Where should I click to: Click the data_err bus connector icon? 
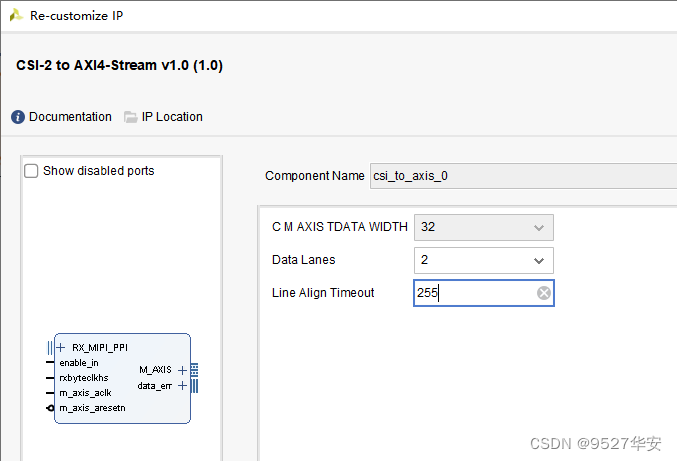193,385
